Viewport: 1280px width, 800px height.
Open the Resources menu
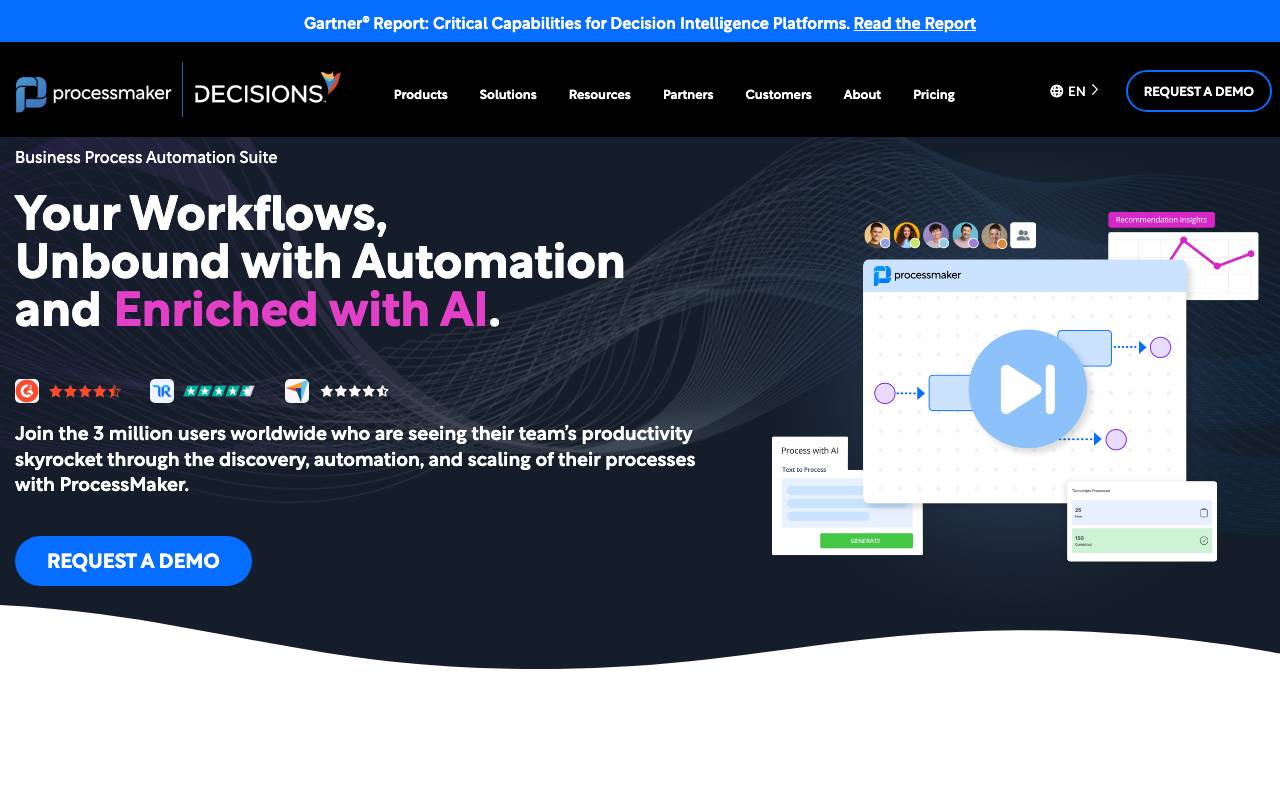pyautogui.click(x=600, y=94)
